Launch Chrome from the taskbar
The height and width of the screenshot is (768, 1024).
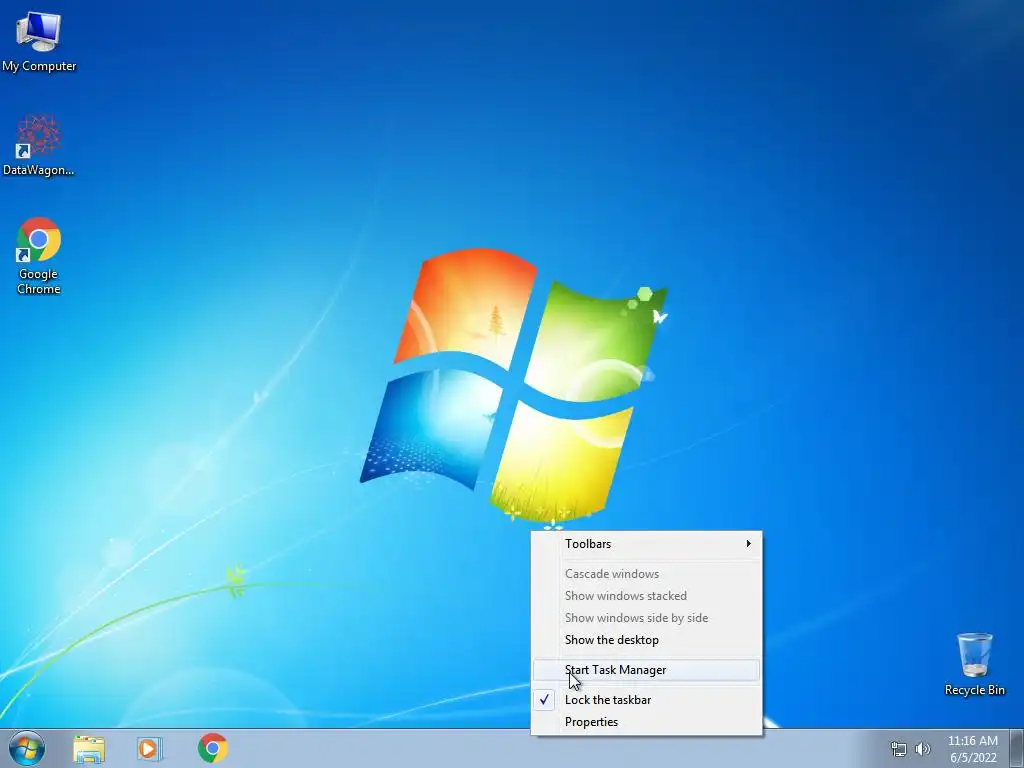212,748
